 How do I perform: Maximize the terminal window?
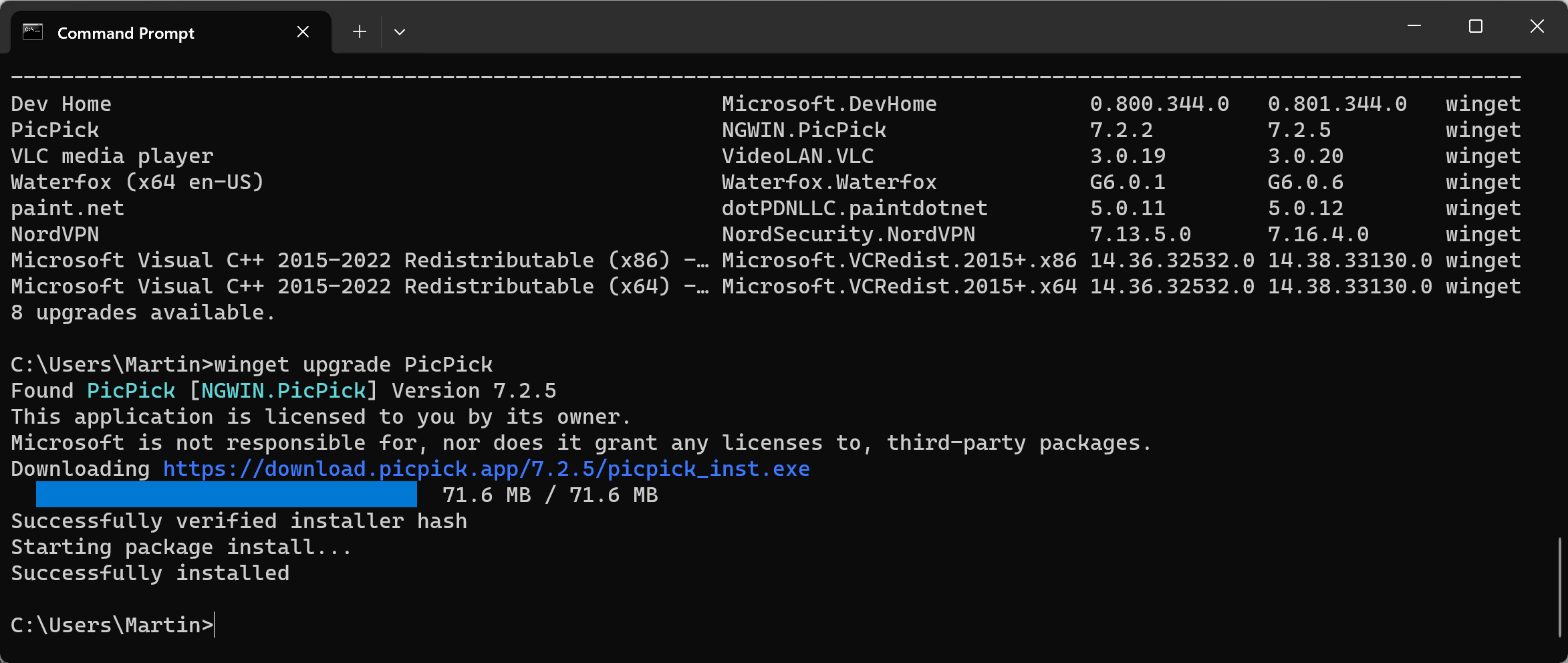[1476, 27]
